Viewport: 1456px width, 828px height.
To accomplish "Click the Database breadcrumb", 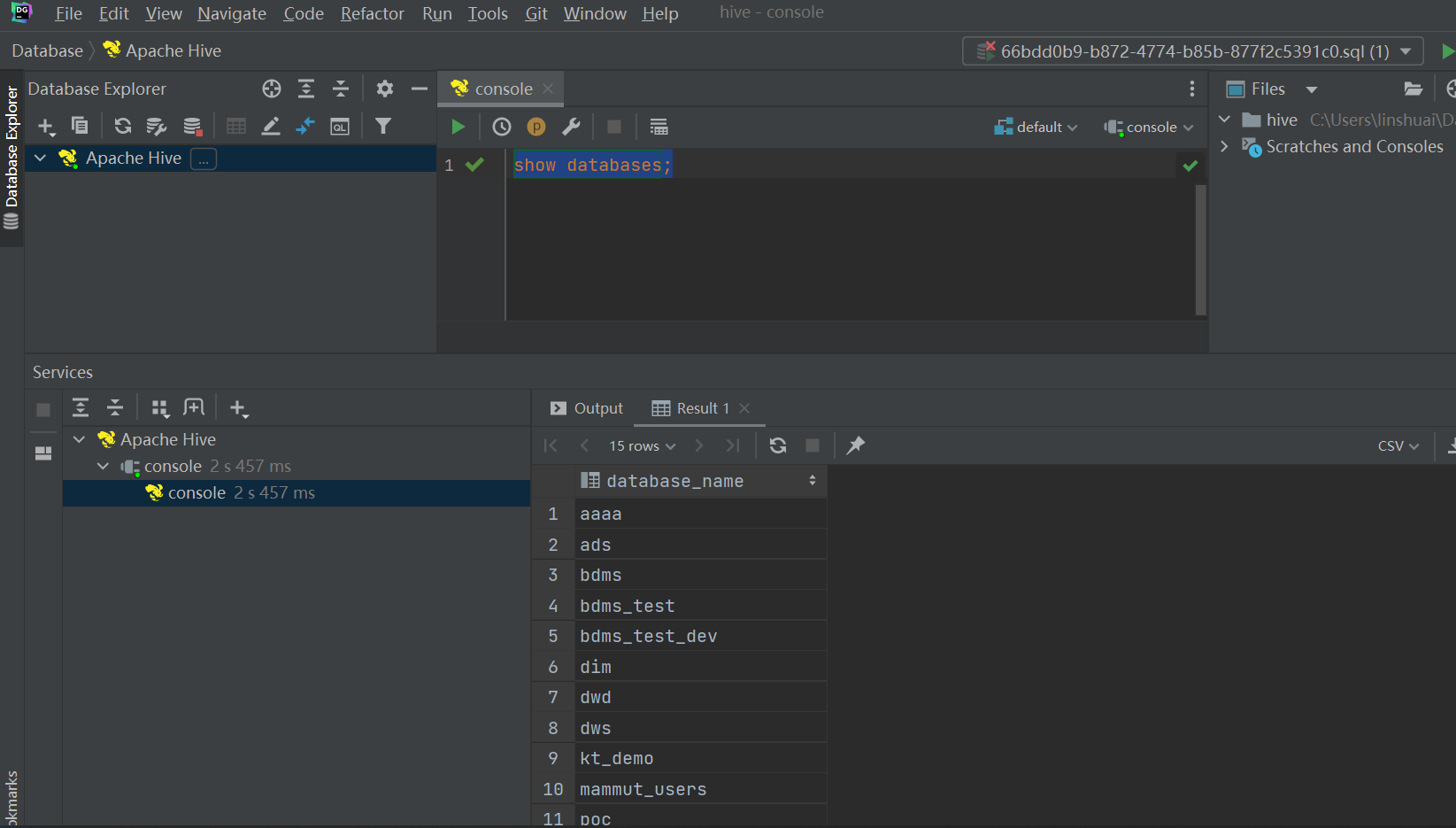I will click(47, 50).
